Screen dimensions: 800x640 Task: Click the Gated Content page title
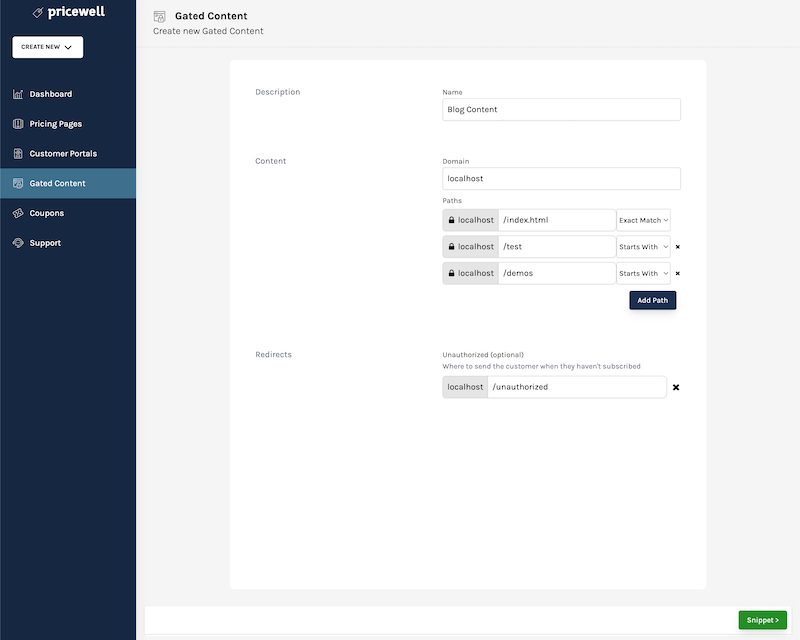[211, 16]
